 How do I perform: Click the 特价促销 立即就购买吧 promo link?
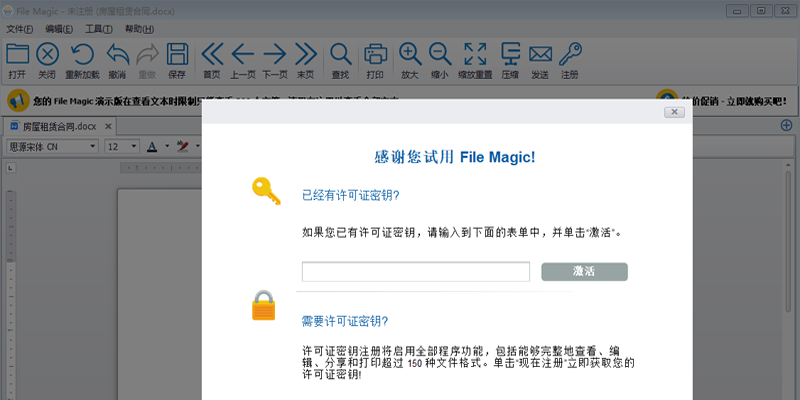coord(734,101)
